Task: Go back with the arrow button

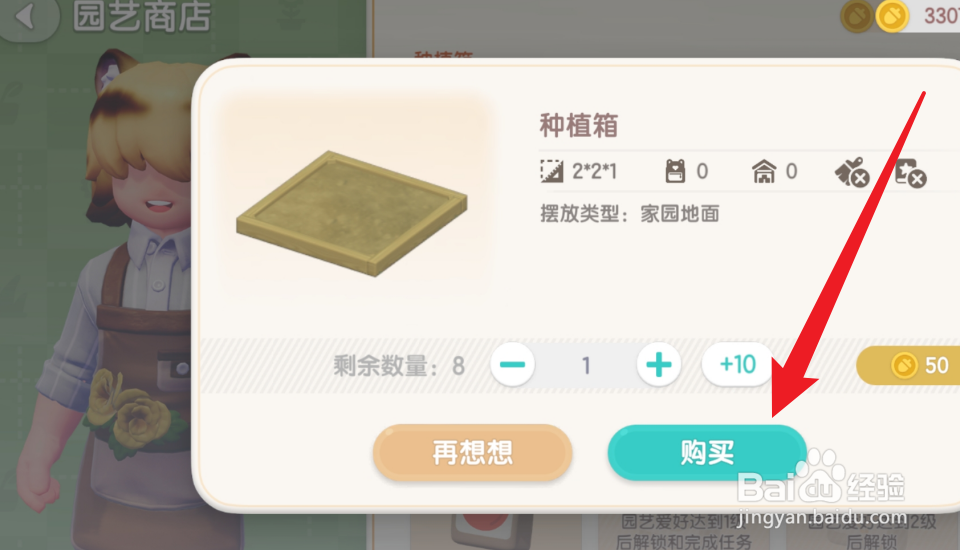Action: pyautogui.click(x=28, y=16)
